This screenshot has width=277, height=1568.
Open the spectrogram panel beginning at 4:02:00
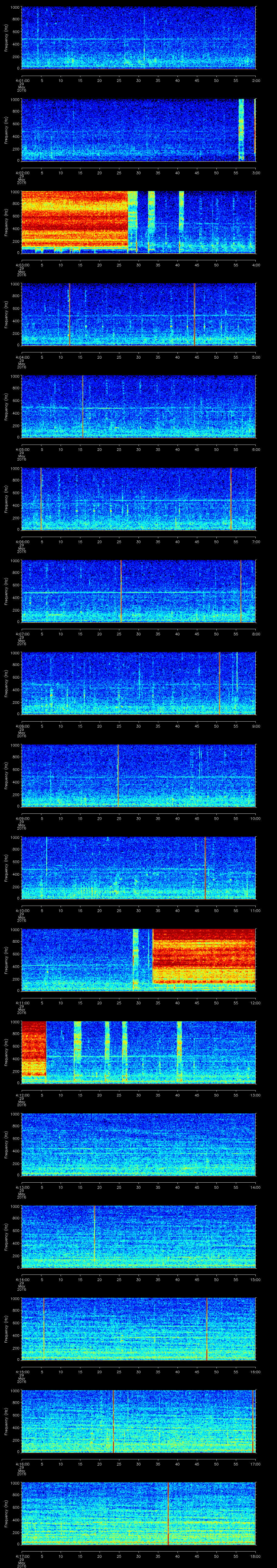(x=139, y=130)
